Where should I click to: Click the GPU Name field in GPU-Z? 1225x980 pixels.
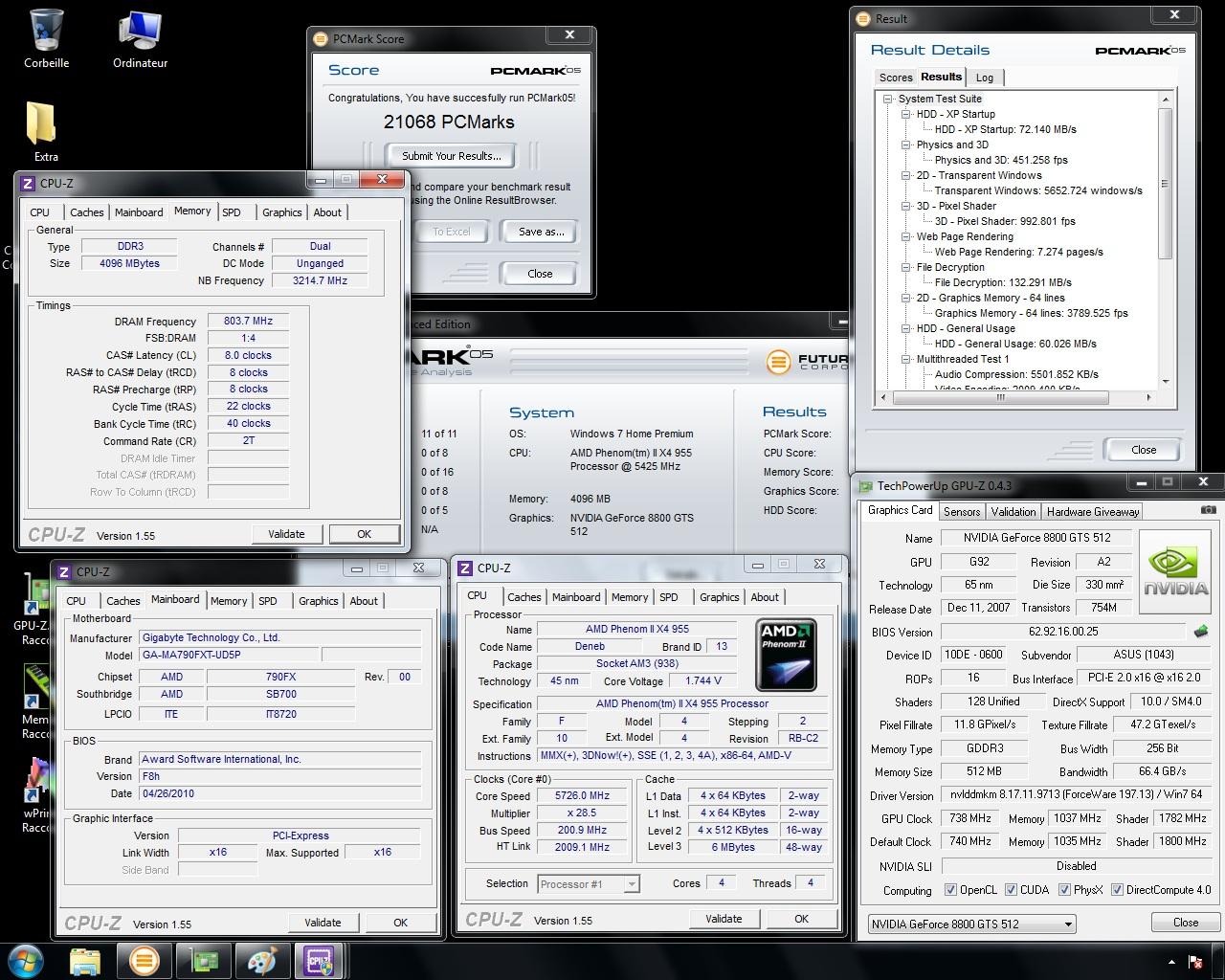click(1036, 538)
